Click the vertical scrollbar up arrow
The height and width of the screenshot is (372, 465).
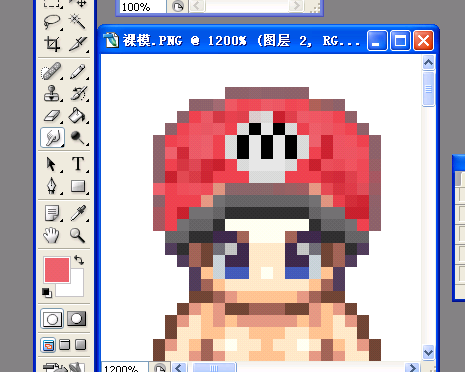428,62
